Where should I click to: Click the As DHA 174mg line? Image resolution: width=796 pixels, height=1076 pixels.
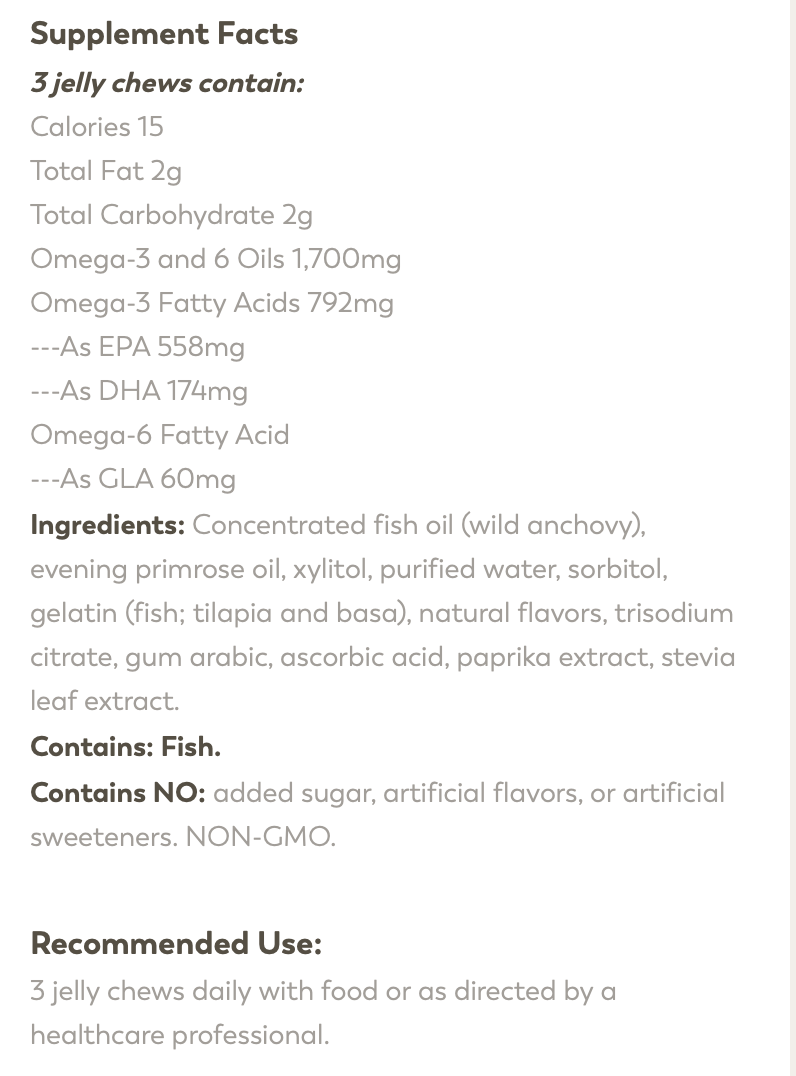coord(139,391)
